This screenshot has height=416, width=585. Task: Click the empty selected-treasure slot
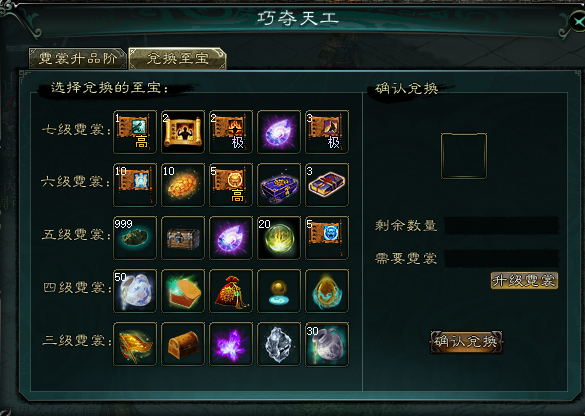coord(464,156)
